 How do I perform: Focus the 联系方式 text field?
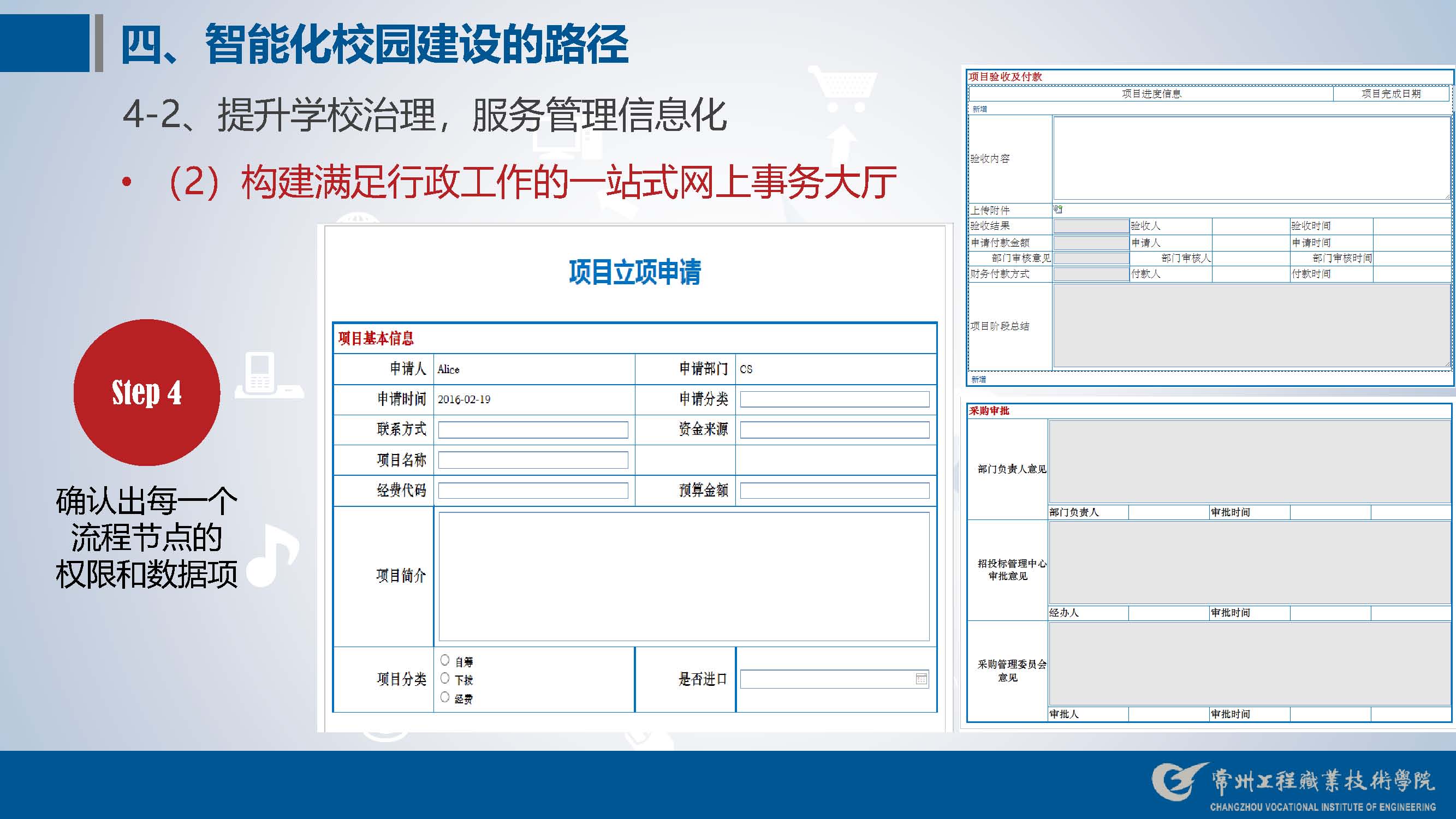pyautogui.click(x=532, y=430)
